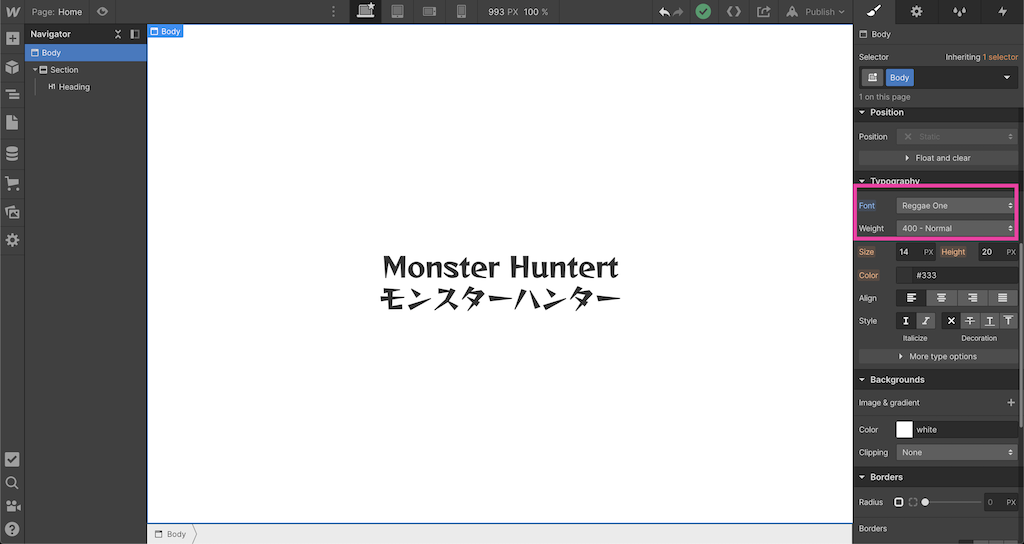Open the Ecommerce cart panel
1024x544 pixels.
12,184
